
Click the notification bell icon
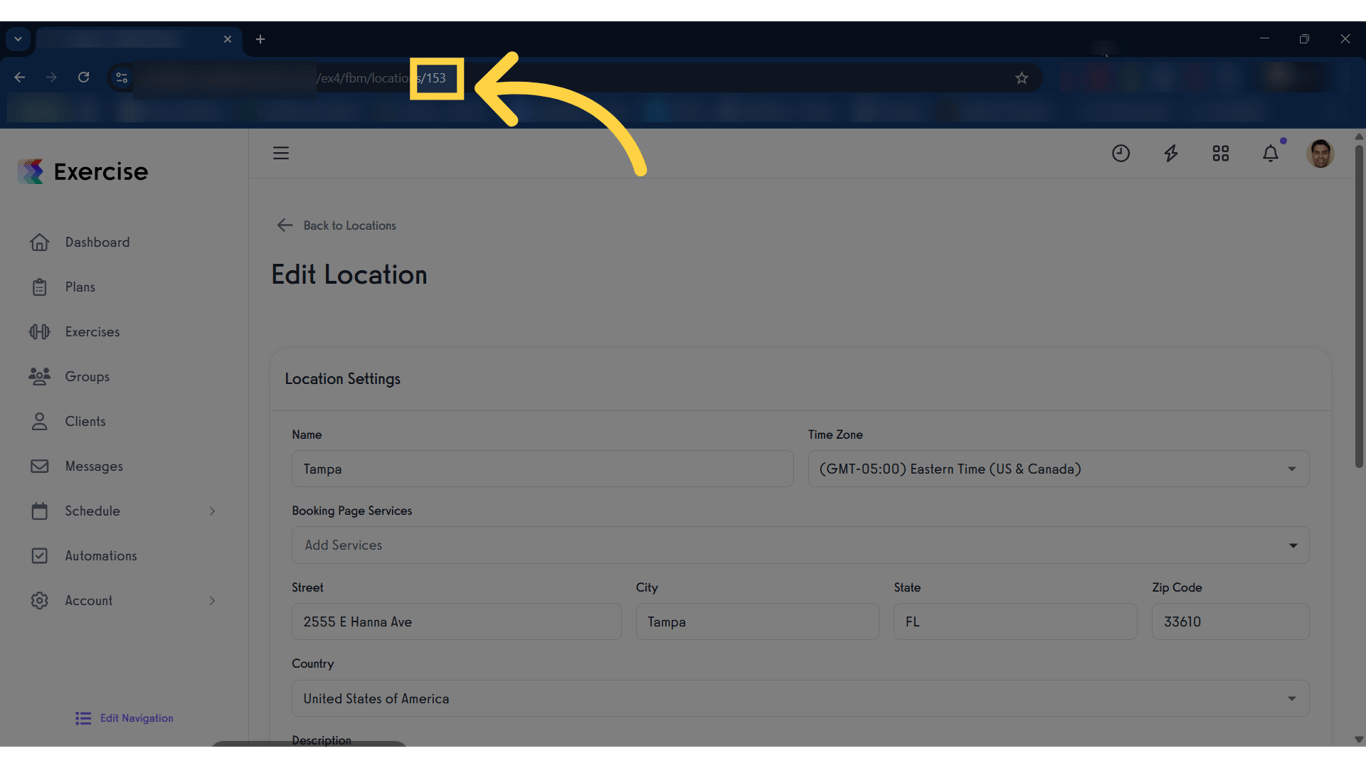1270,153
